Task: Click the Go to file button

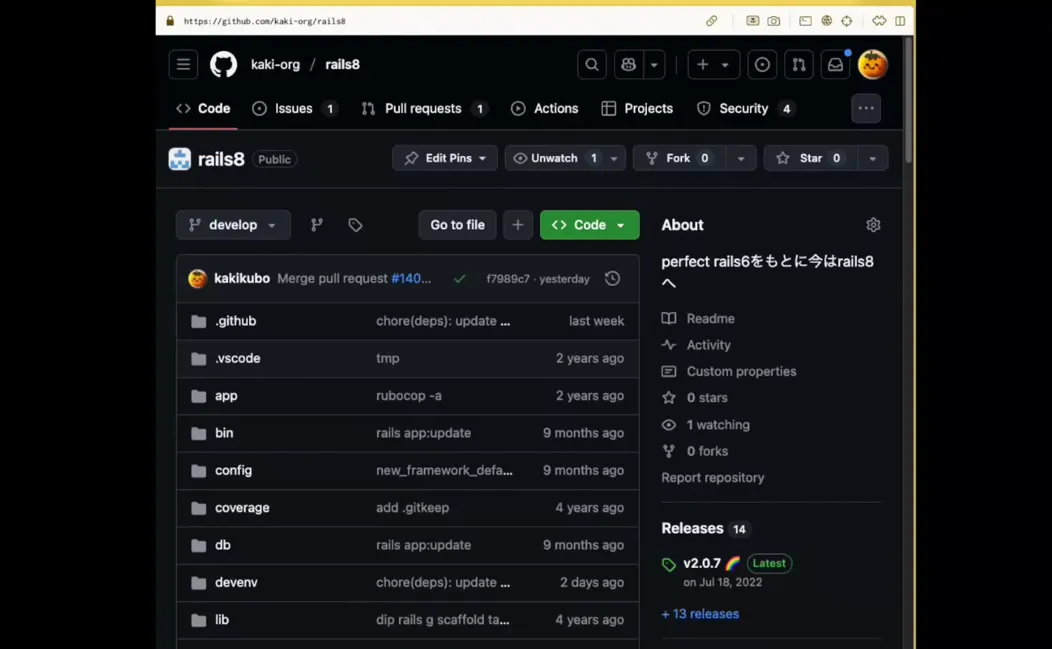Action: click(x=458, y=225)
